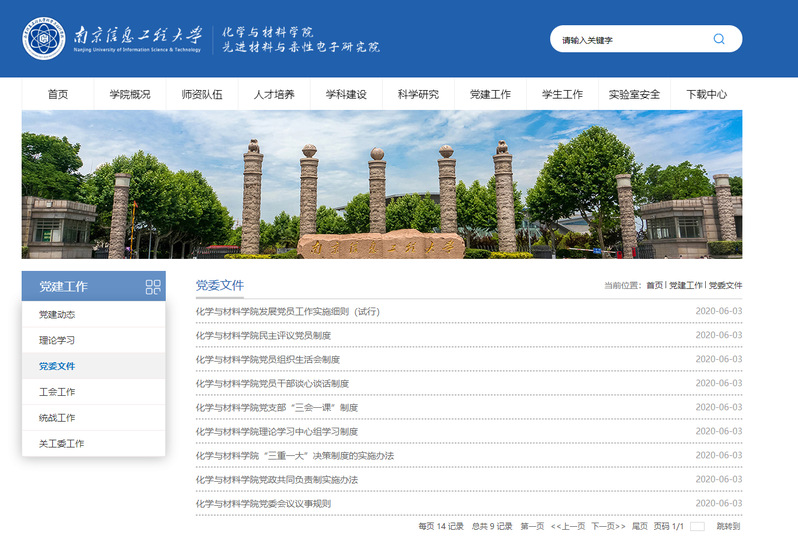Go to 科学研究 in the nav bar

pos(418,95)
